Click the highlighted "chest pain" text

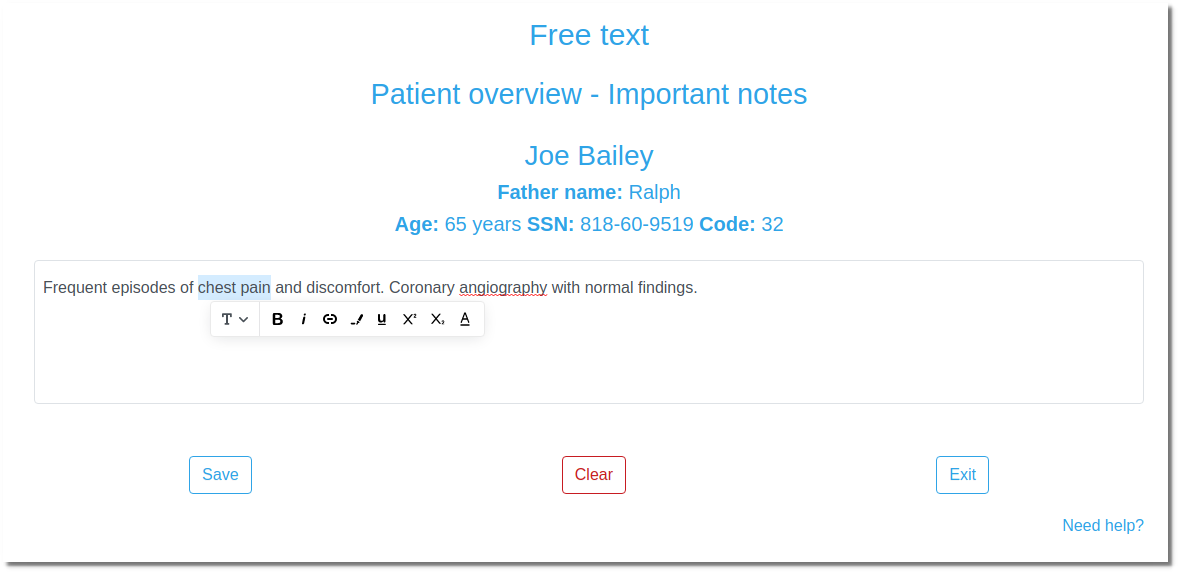(235, 287)
